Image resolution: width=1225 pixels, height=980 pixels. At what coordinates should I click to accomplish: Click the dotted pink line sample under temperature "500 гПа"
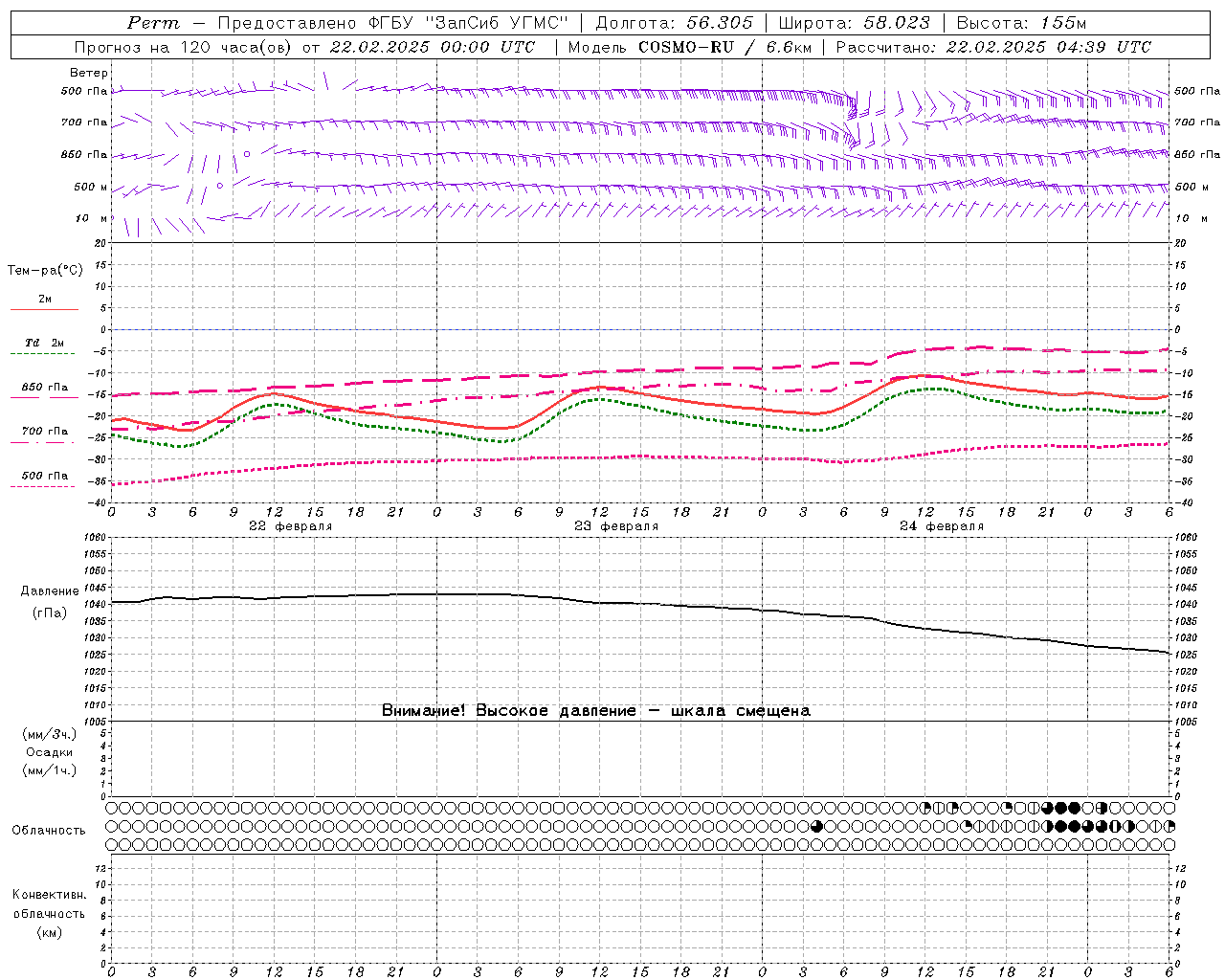click(x=43, y=487)
